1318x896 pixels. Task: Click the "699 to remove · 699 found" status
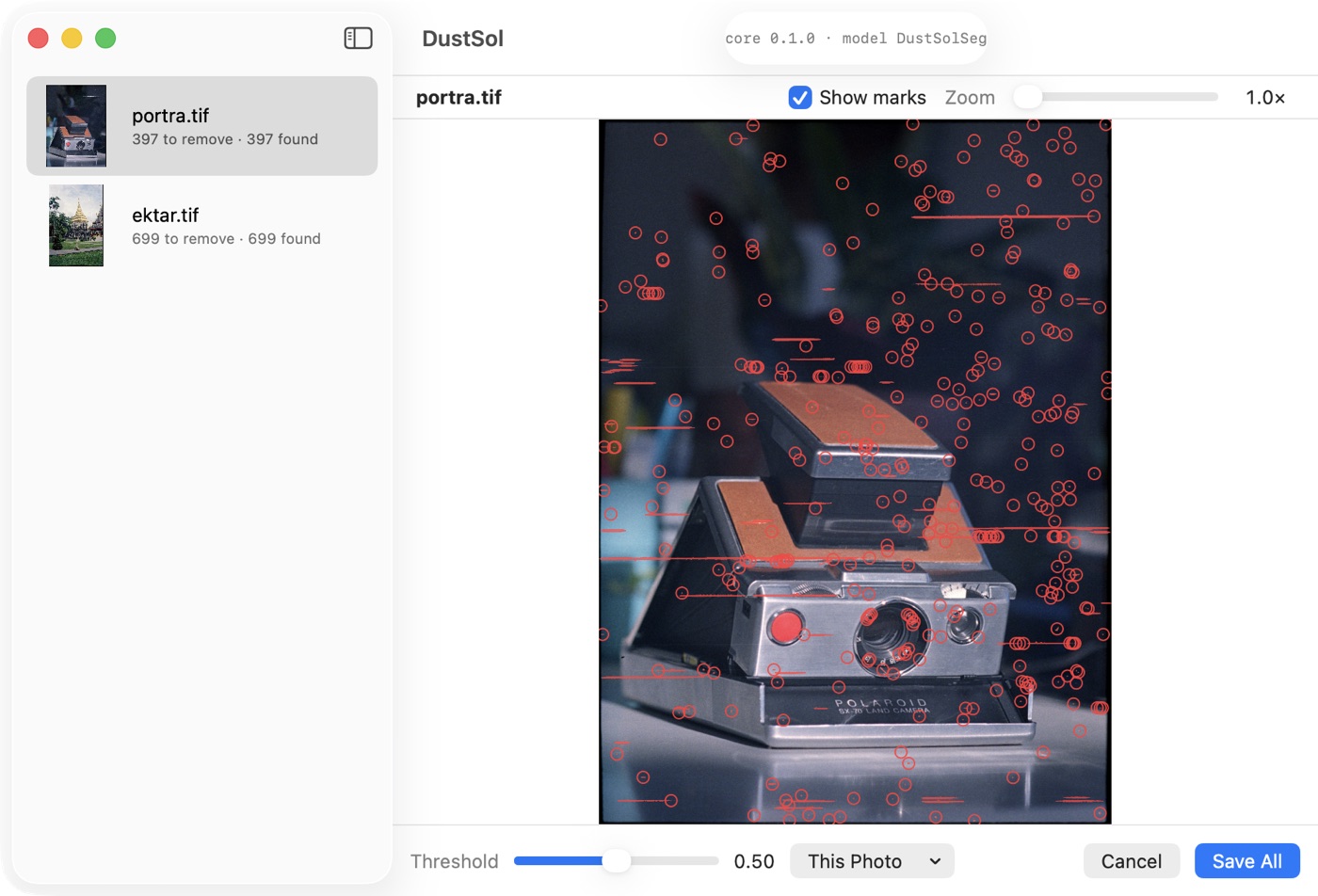pos(226,239)
